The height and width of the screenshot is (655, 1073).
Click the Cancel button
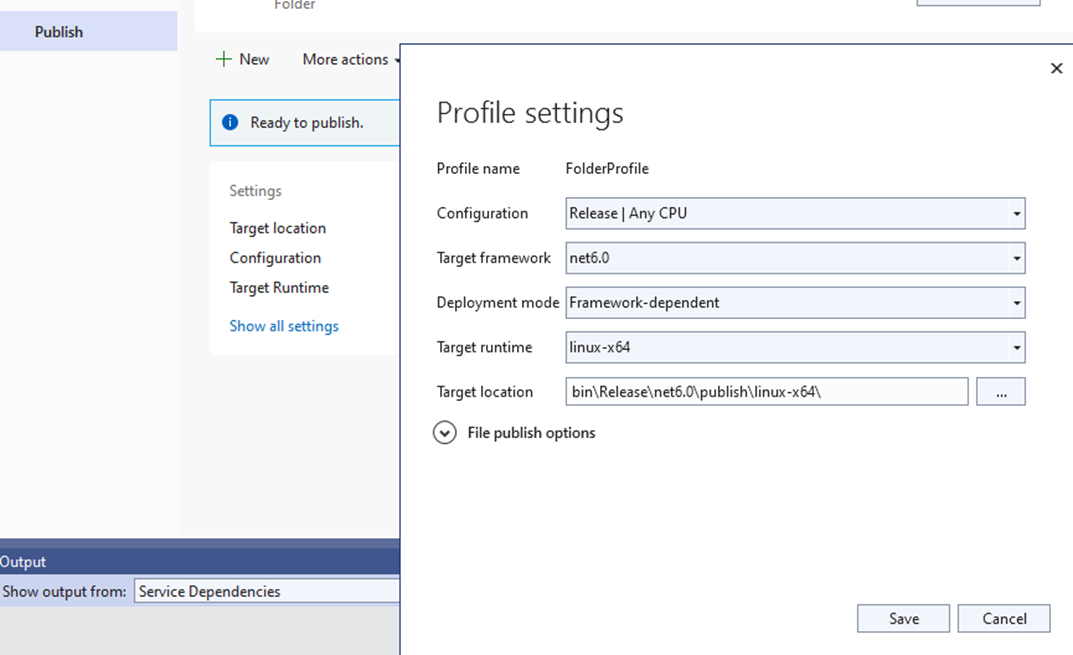[1004, 619]
